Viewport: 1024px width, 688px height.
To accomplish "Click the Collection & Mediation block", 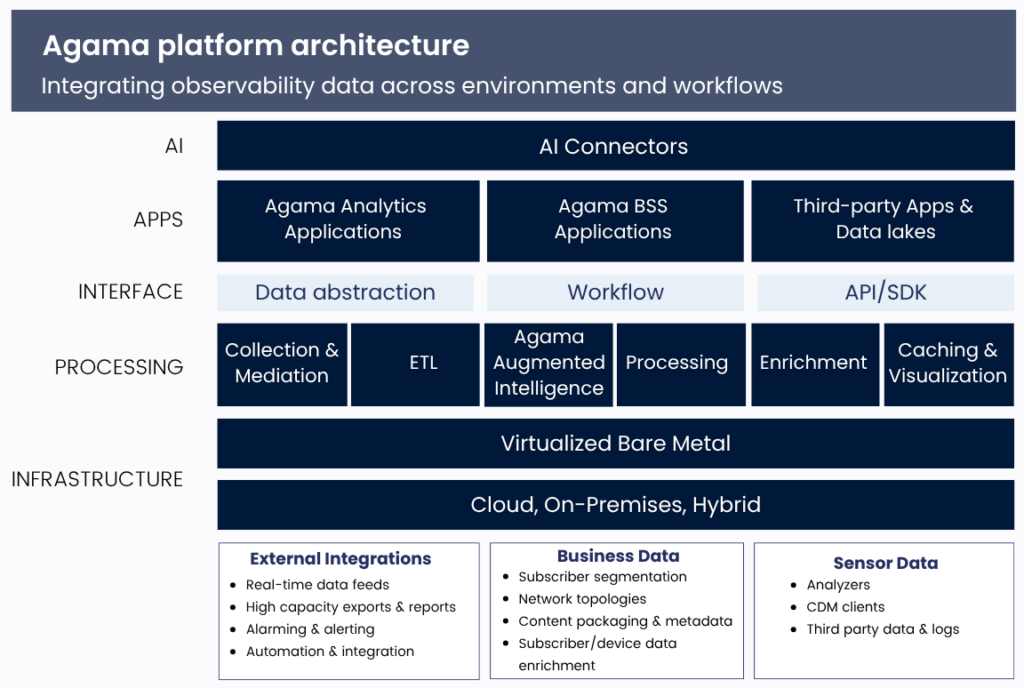I will click(282, 363).
